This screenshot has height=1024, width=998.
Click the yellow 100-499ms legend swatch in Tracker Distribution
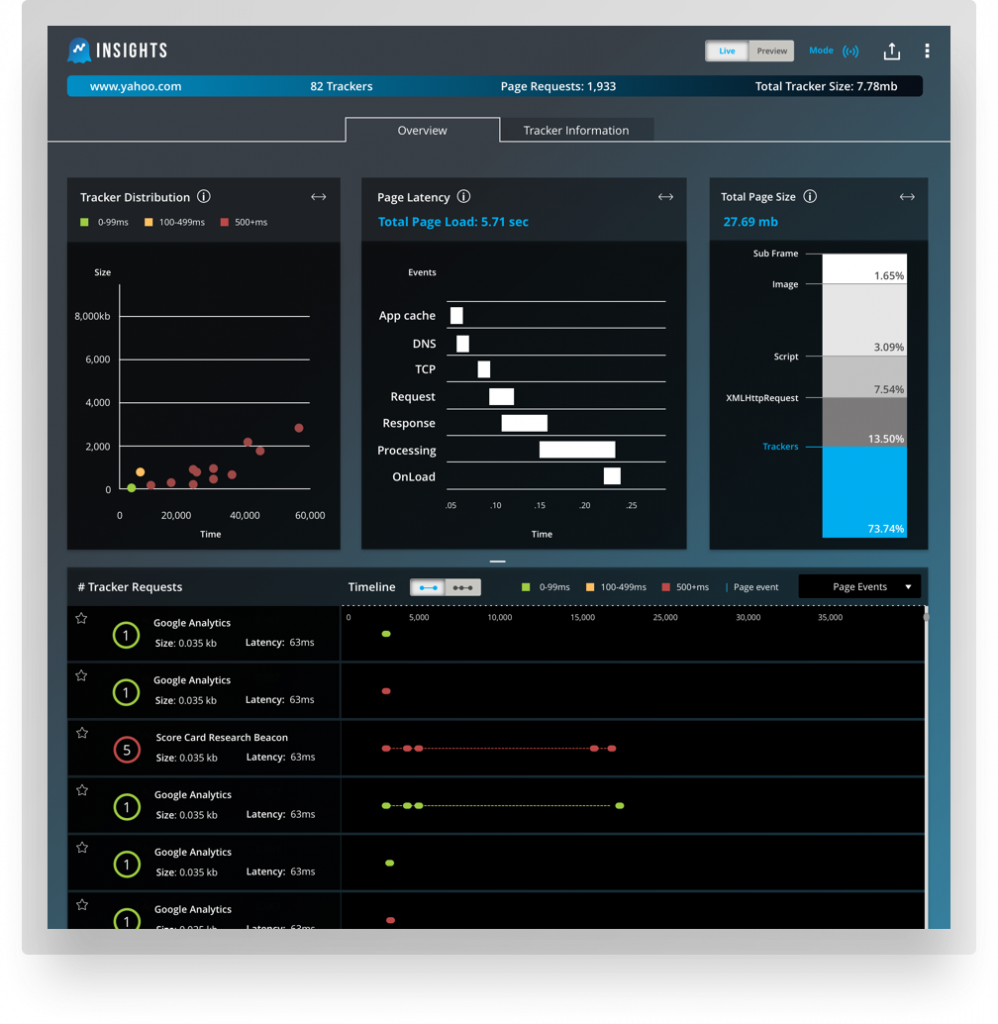[x=149, y=223]
